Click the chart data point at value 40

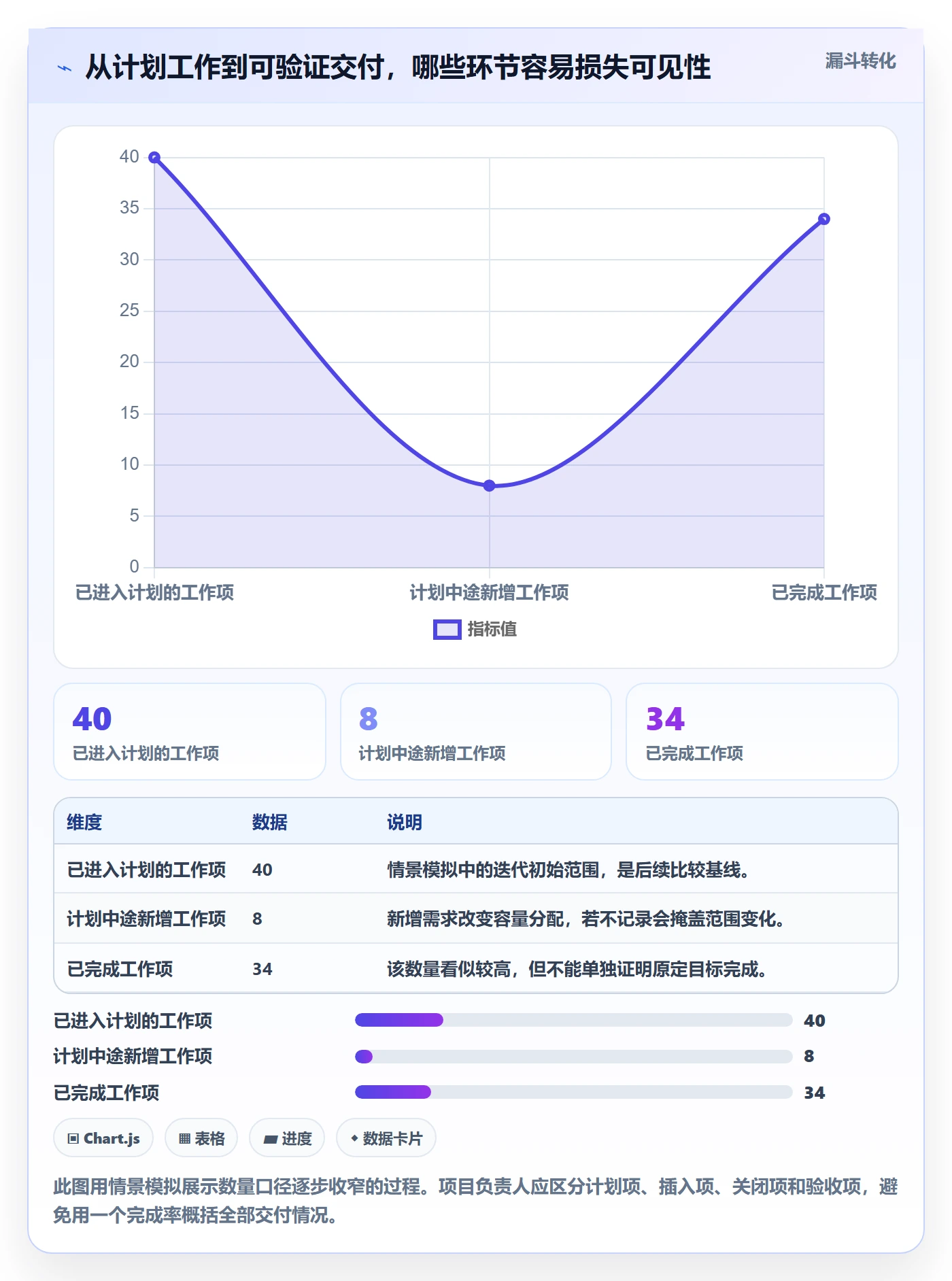click(x=154, y=158)
